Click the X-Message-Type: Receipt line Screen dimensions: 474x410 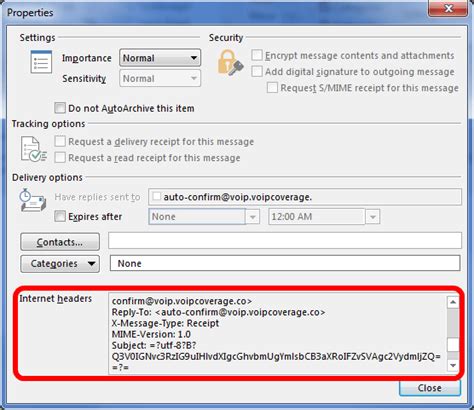[165, 323]
